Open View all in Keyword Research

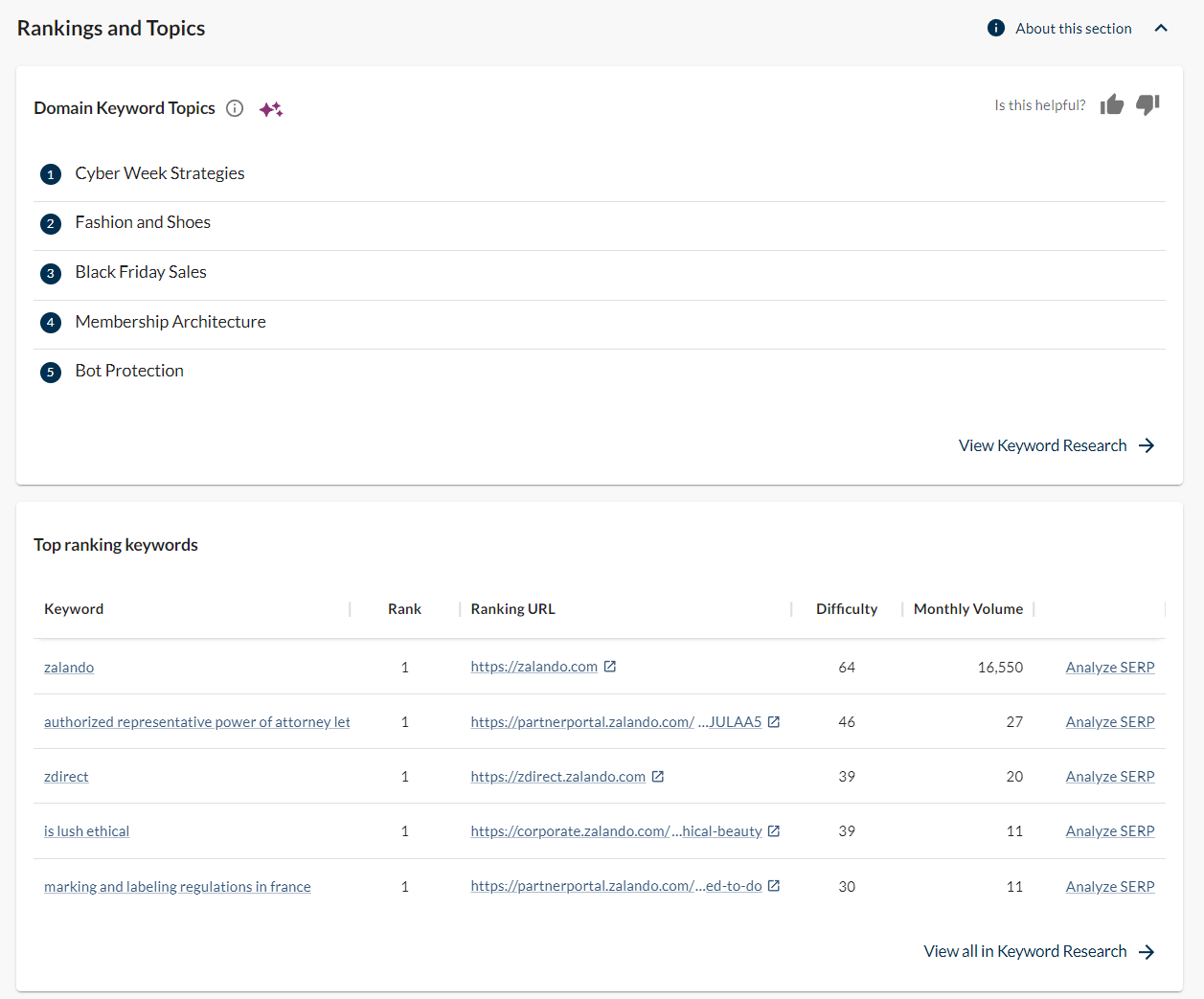[x=1025, y=951]
